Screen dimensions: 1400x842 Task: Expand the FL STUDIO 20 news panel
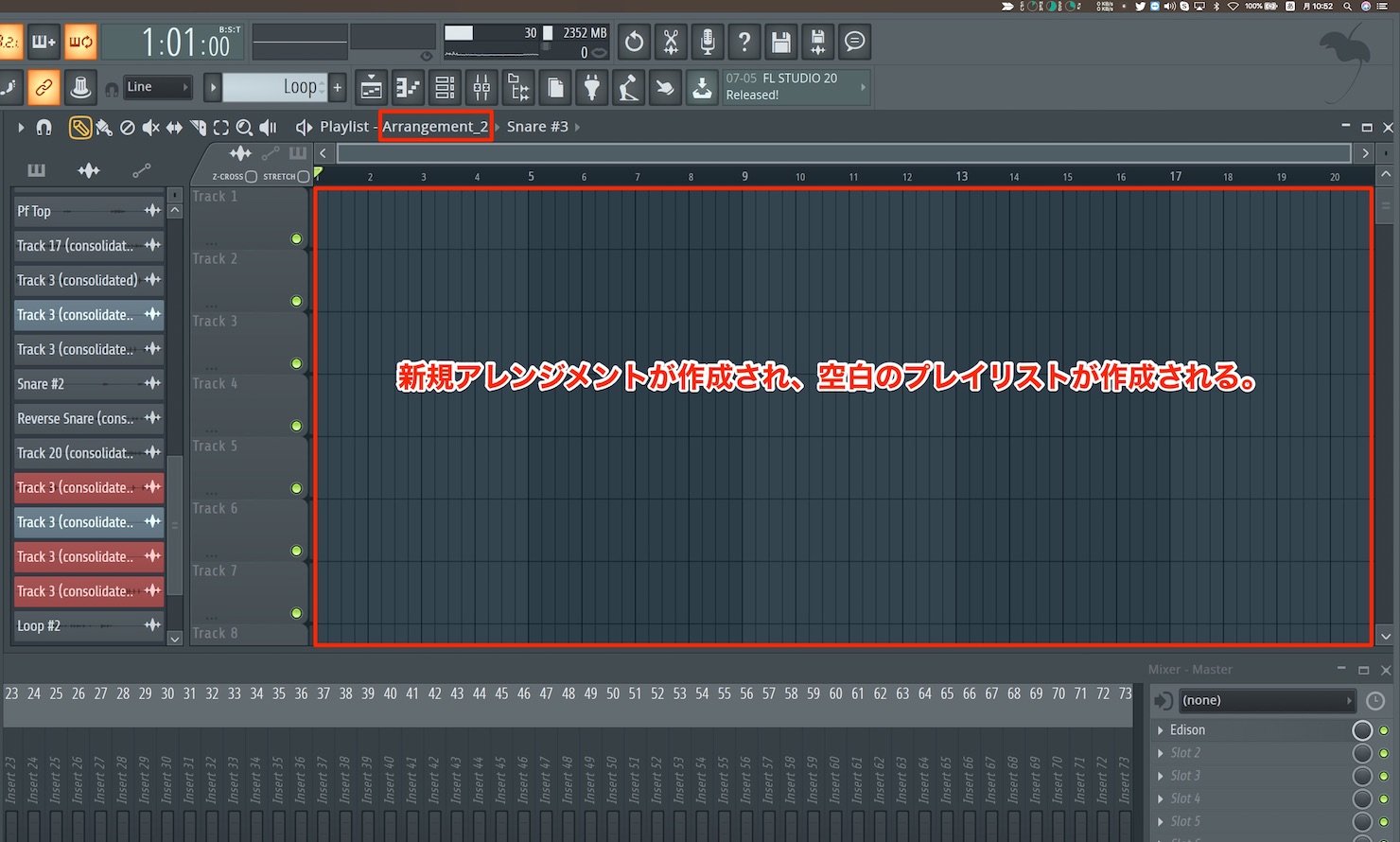795,87
